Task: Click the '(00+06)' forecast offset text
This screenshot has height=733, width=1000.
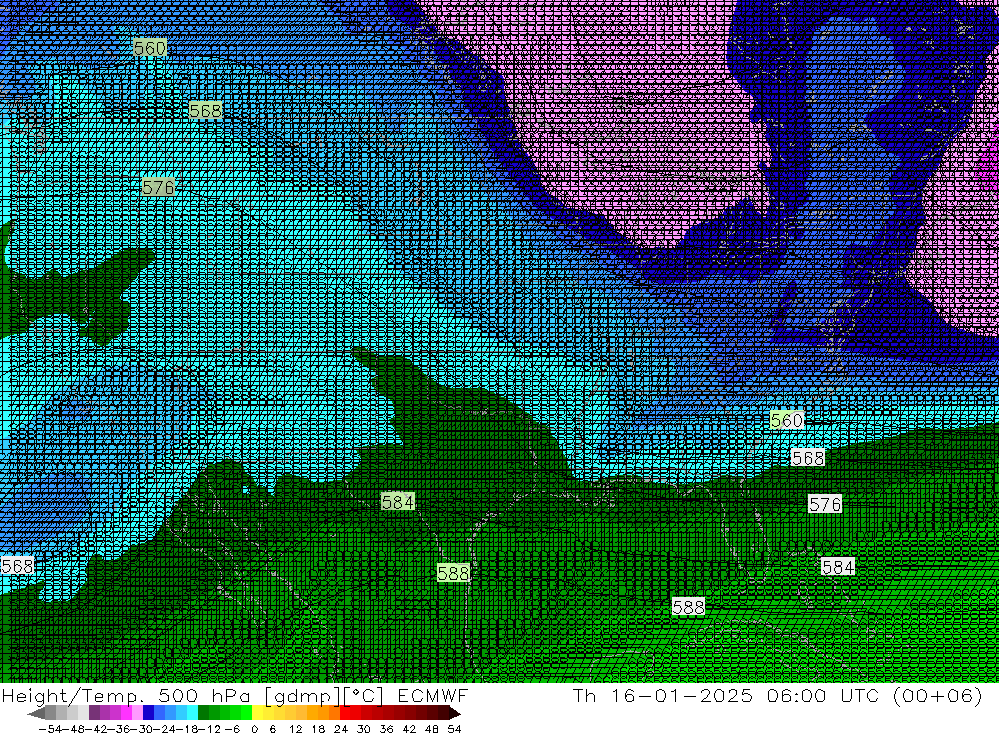Action: pyautogui.click(x=937, y=696)
